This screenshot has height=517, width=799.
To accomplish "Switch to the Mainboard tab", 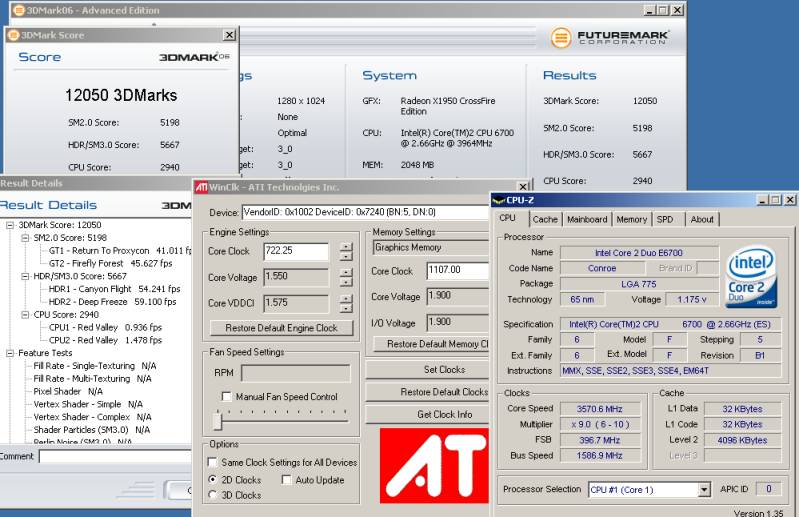I will (587, 220).
